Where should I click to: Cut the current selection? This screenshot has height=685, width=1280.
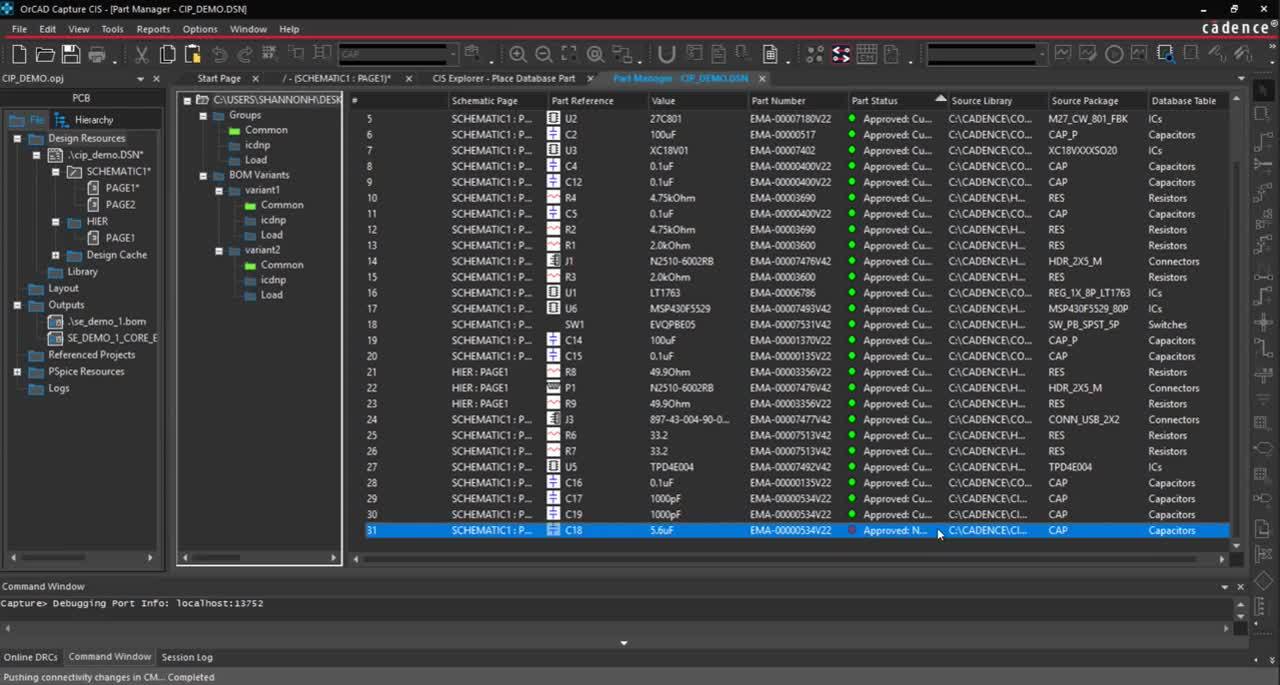click(142, 54)
